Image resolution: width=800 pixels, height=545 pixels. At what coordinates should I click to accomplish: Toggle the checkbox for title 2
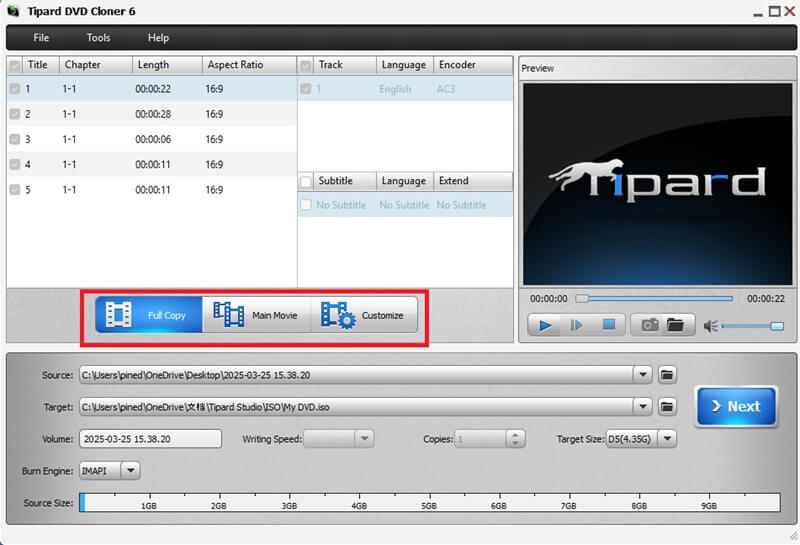pos(15,114)
